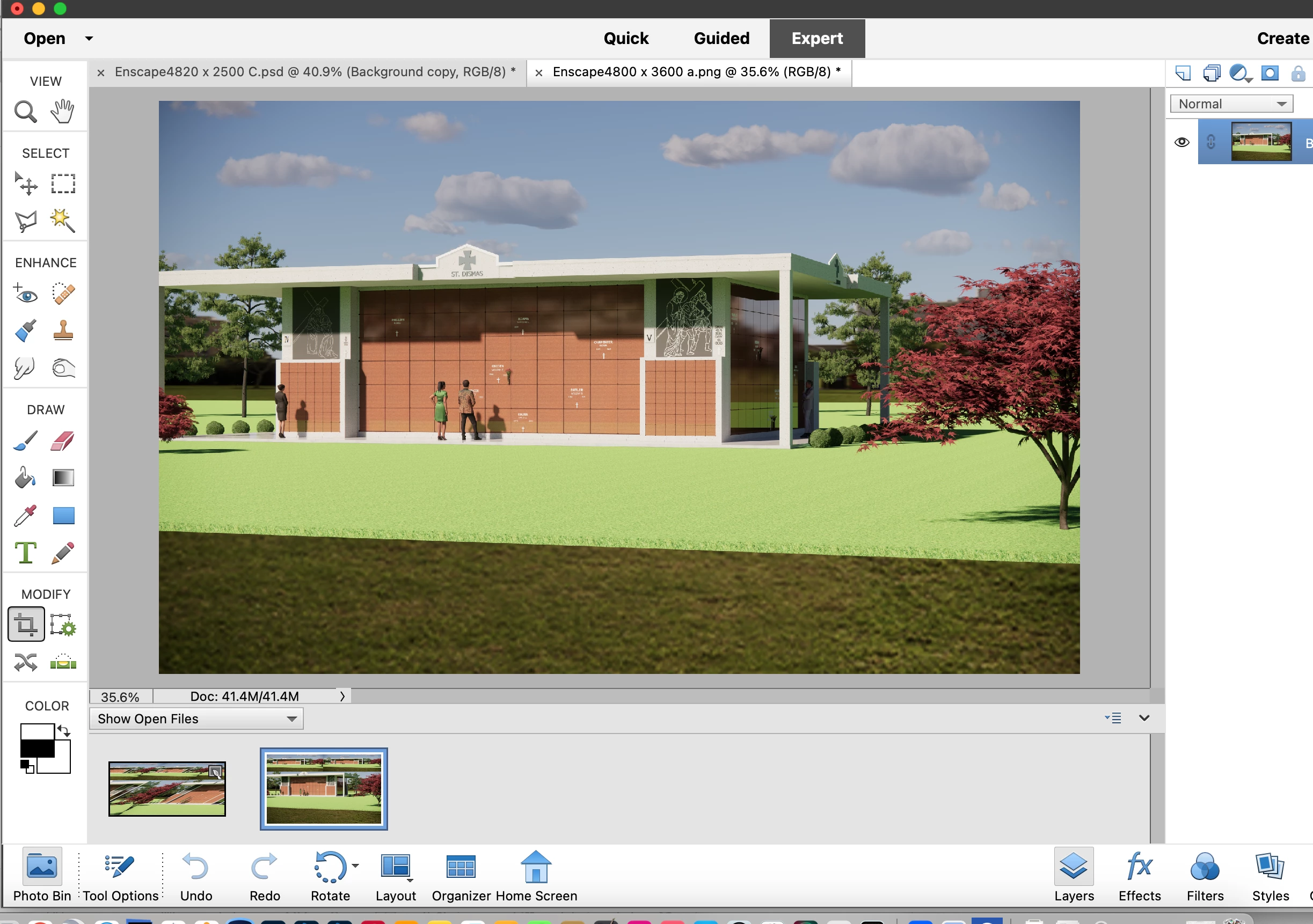
Task: Choose the Clone Stamp tool
Action: click(62, 331)
